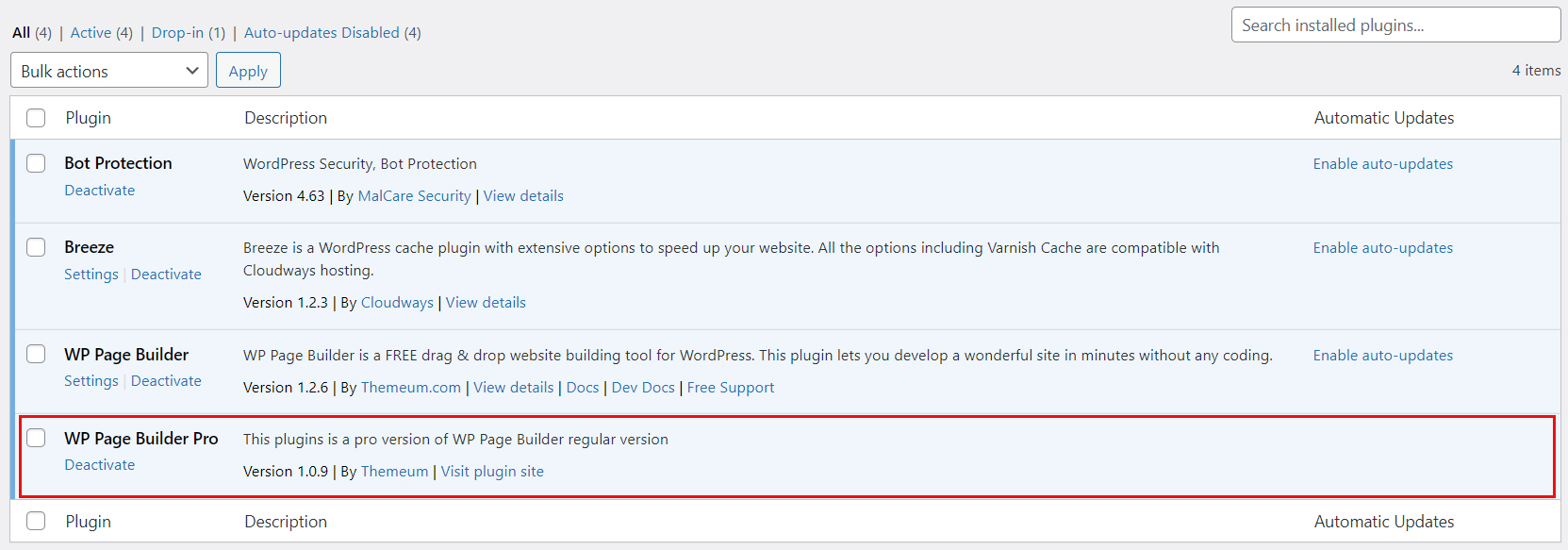Tick the select-all checkbox in table header
The height and width of the screenshot is (550, 1568).
coord(36,118)
